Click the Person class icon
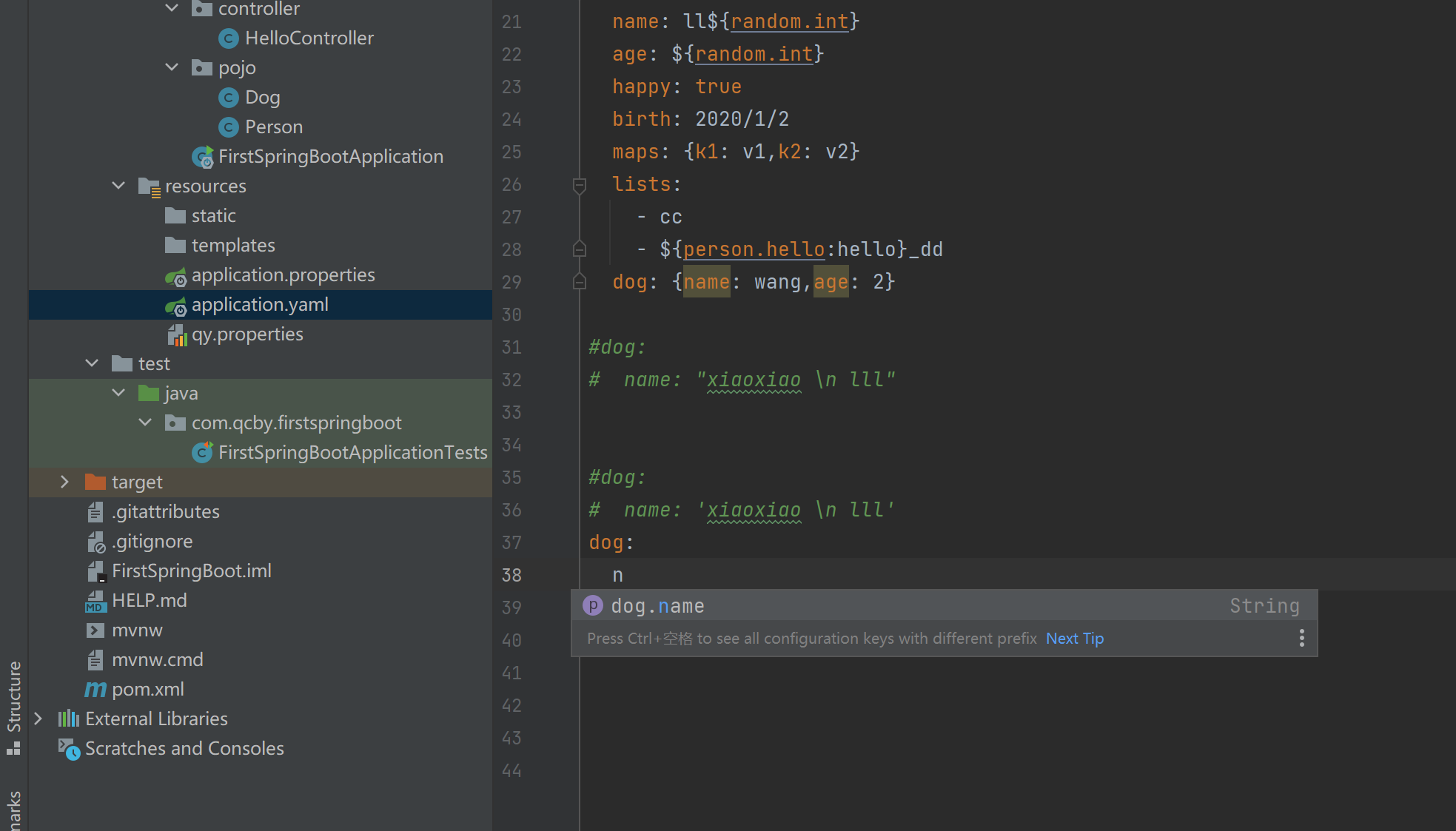 click(x=229, y=127)
